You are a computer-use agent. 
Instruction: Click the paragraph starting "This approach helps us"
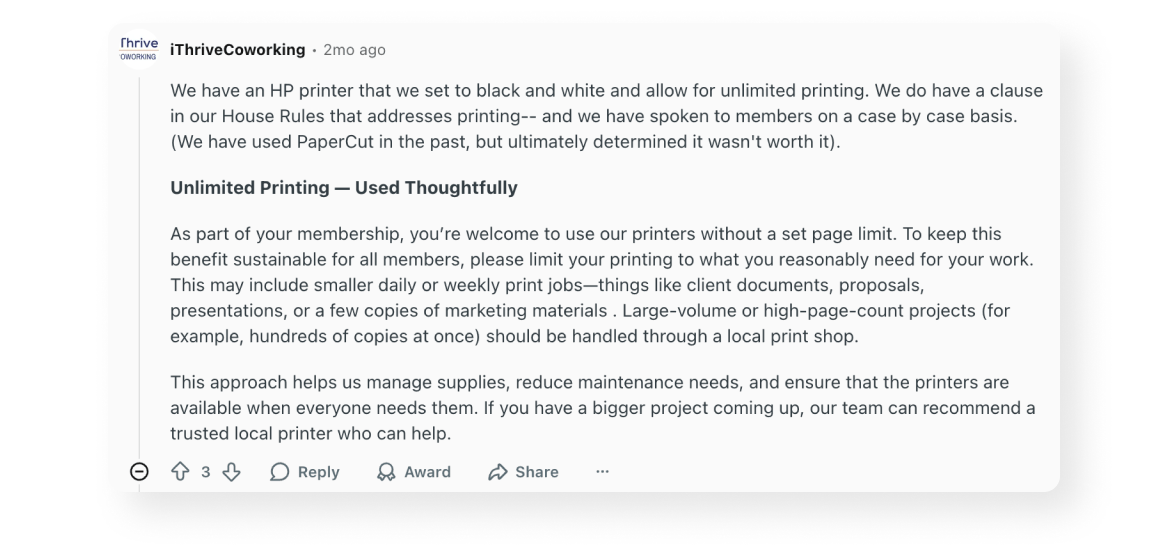click(x=600, y=408)
